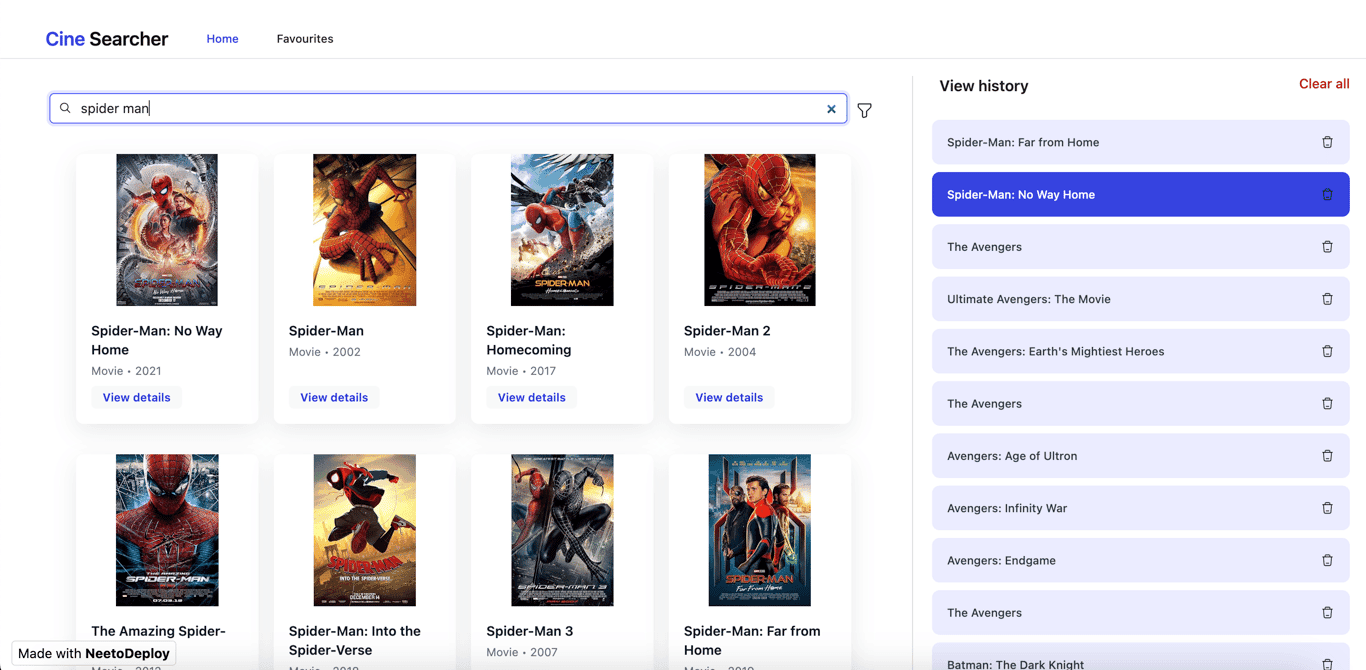This screenshot has width=1366, height=670.
Task: Delete Avengers: Endgame from view history
Action: 1327,560
